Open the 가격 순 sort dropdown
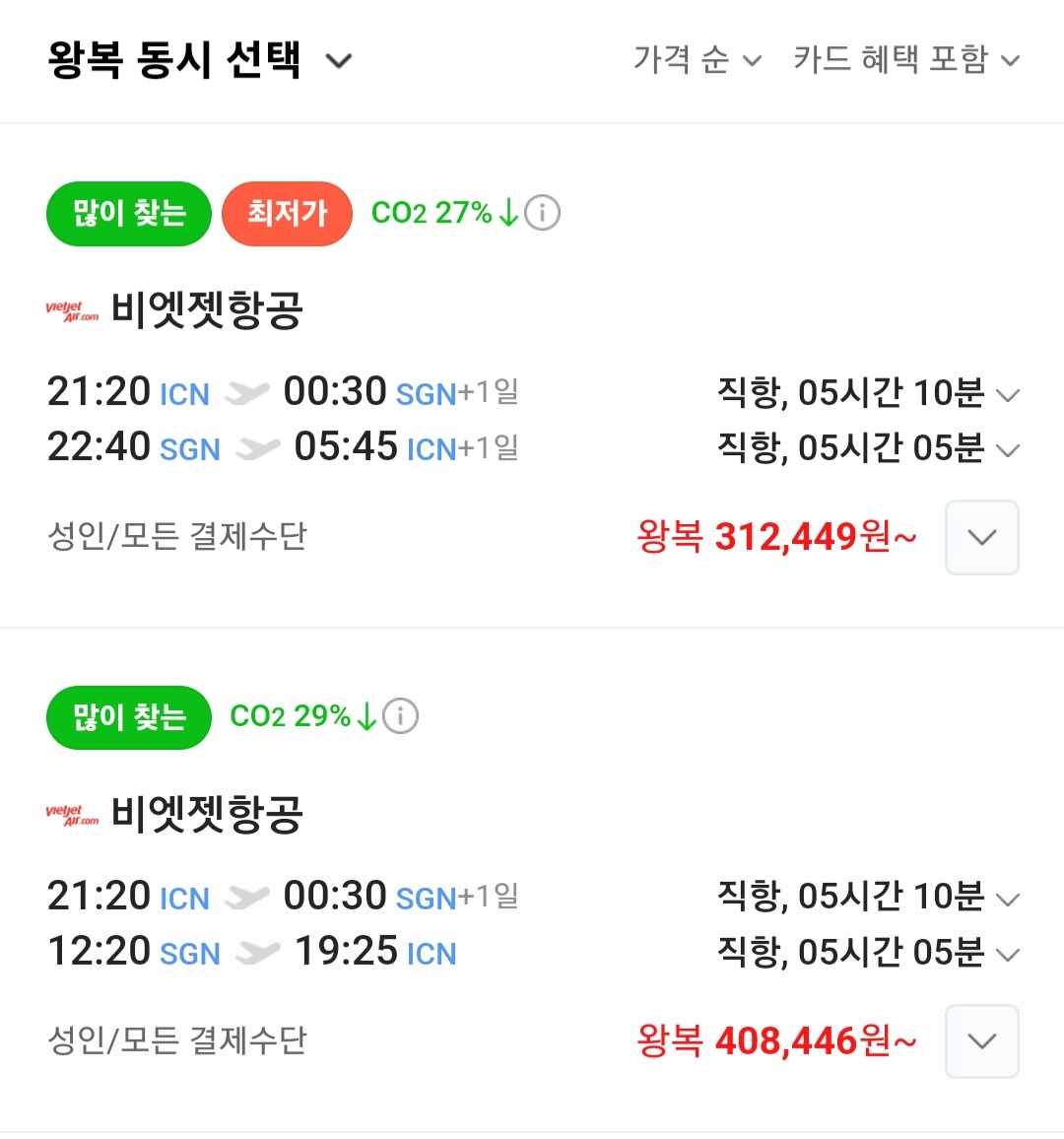The height and width of the screenshot is (1139, 1064). pyautogui.click(x=697, y=60)
